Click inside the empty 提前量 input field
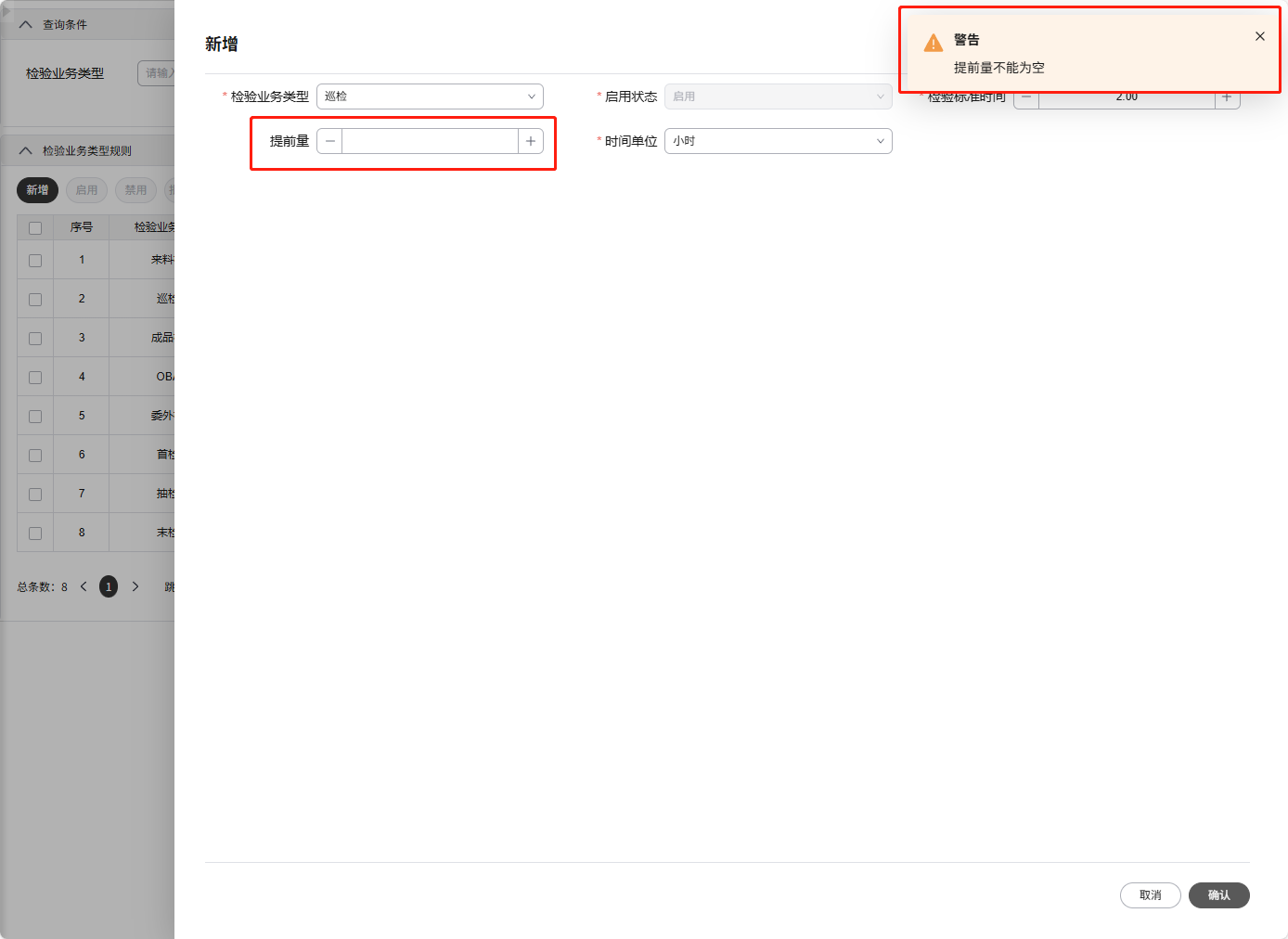Image resolution: width=1288 pixels, height=939 pixels. tap(429, 140)
